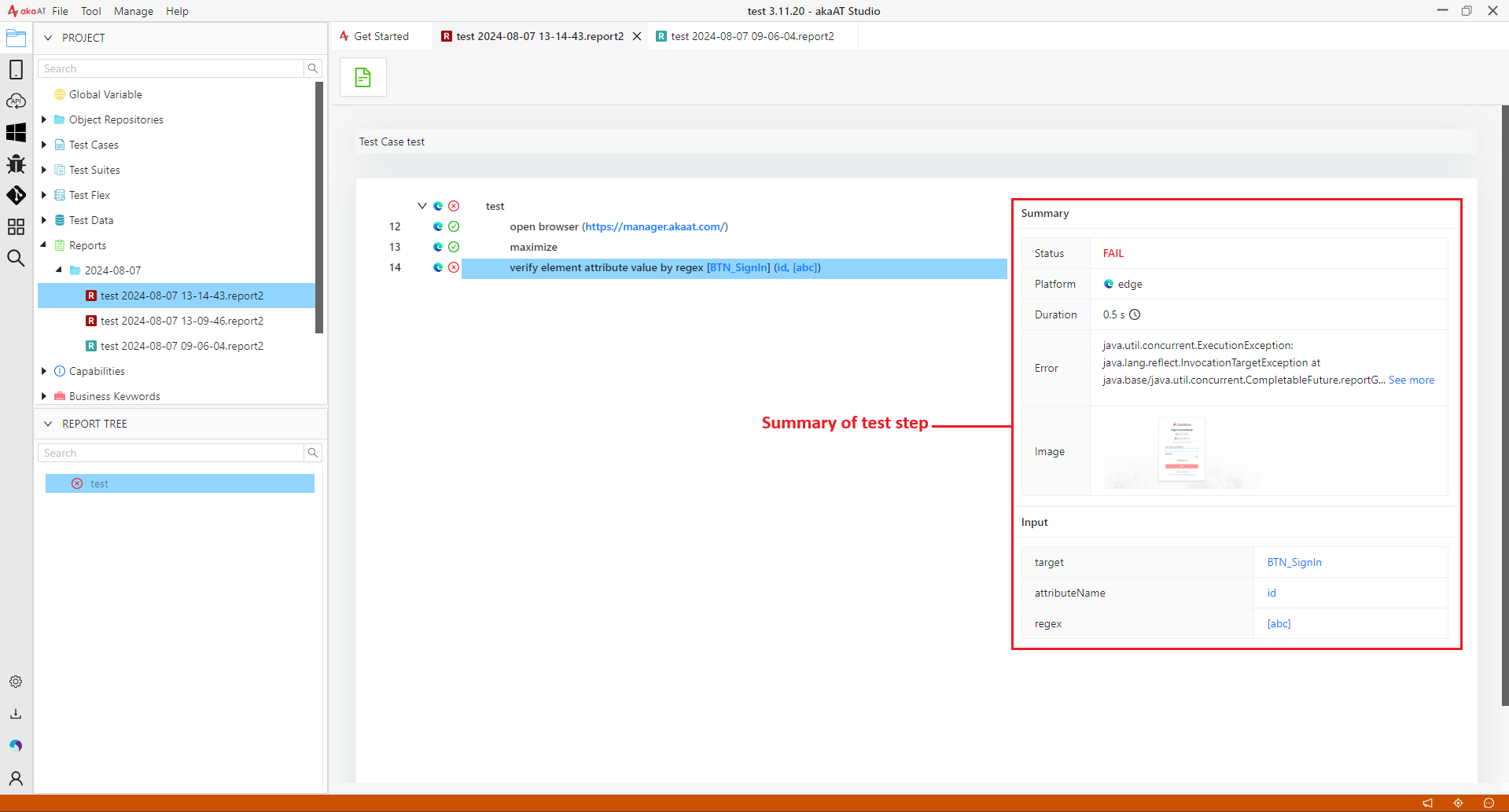Click the target icon in status bar

coord(1458,803)
